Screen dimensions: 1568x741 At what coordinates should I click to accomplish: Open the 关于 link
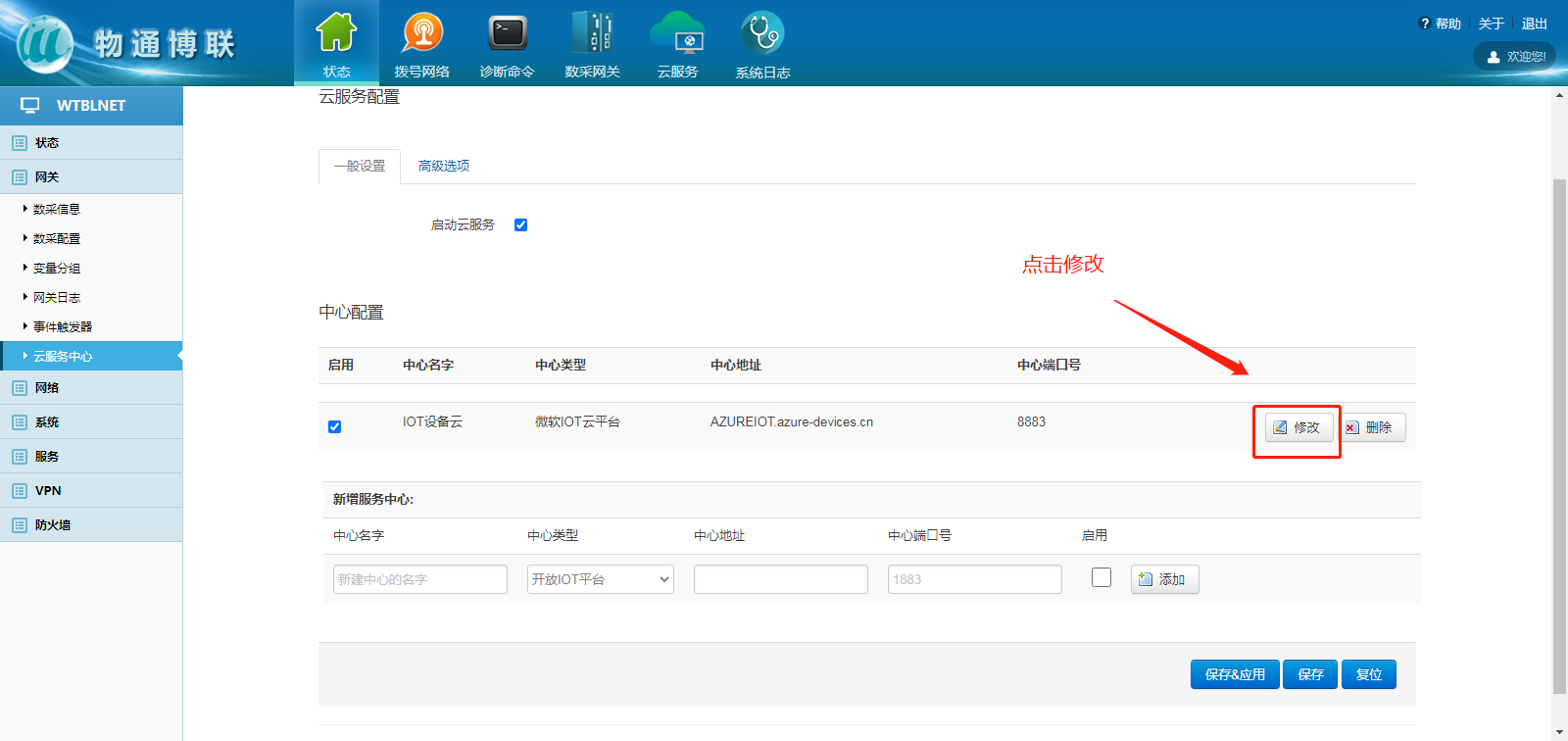1492,24
